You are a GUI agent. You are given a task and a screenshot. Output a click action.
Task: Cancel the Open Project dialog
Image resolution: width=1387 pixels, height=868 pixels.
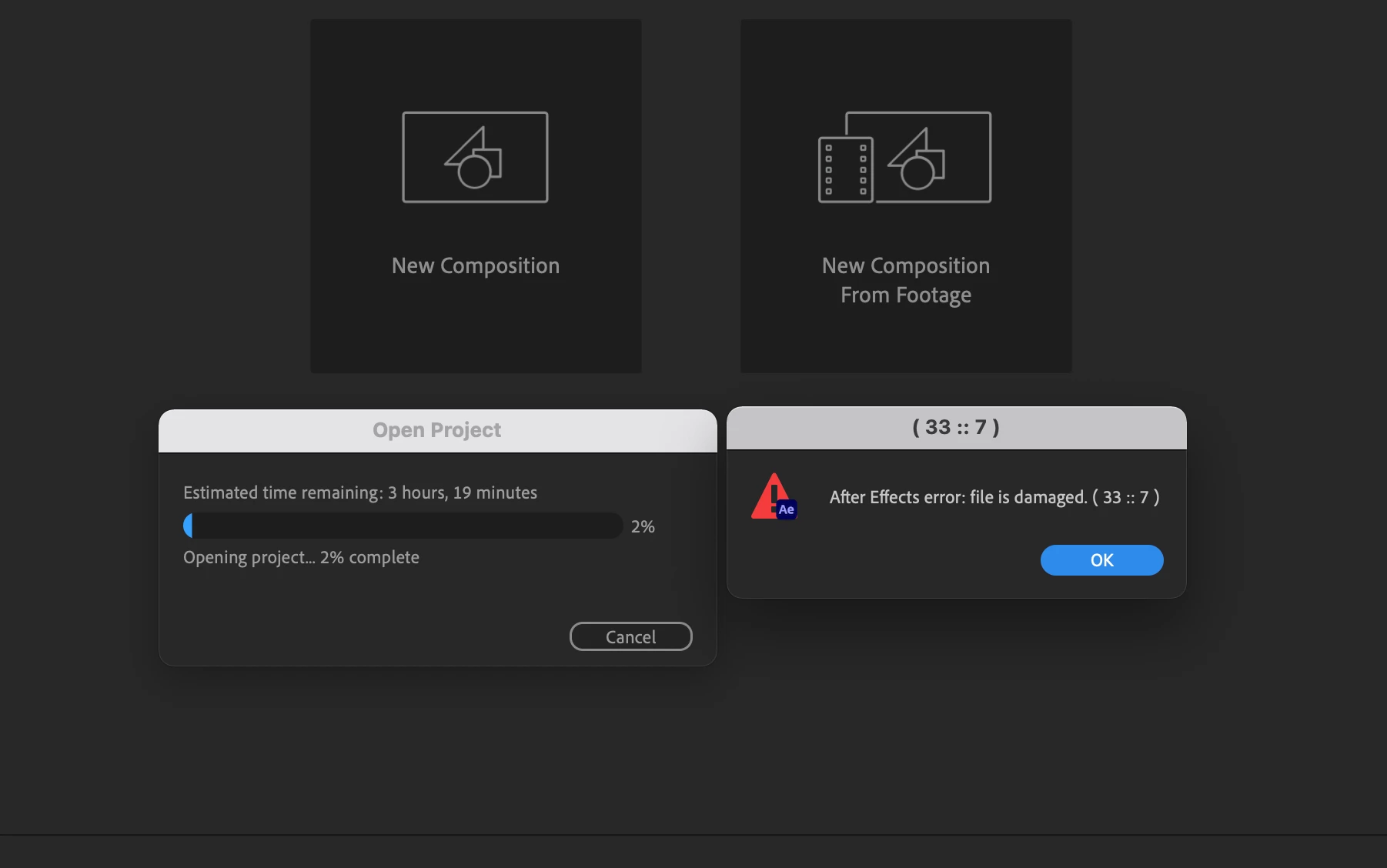coord(630,636)
